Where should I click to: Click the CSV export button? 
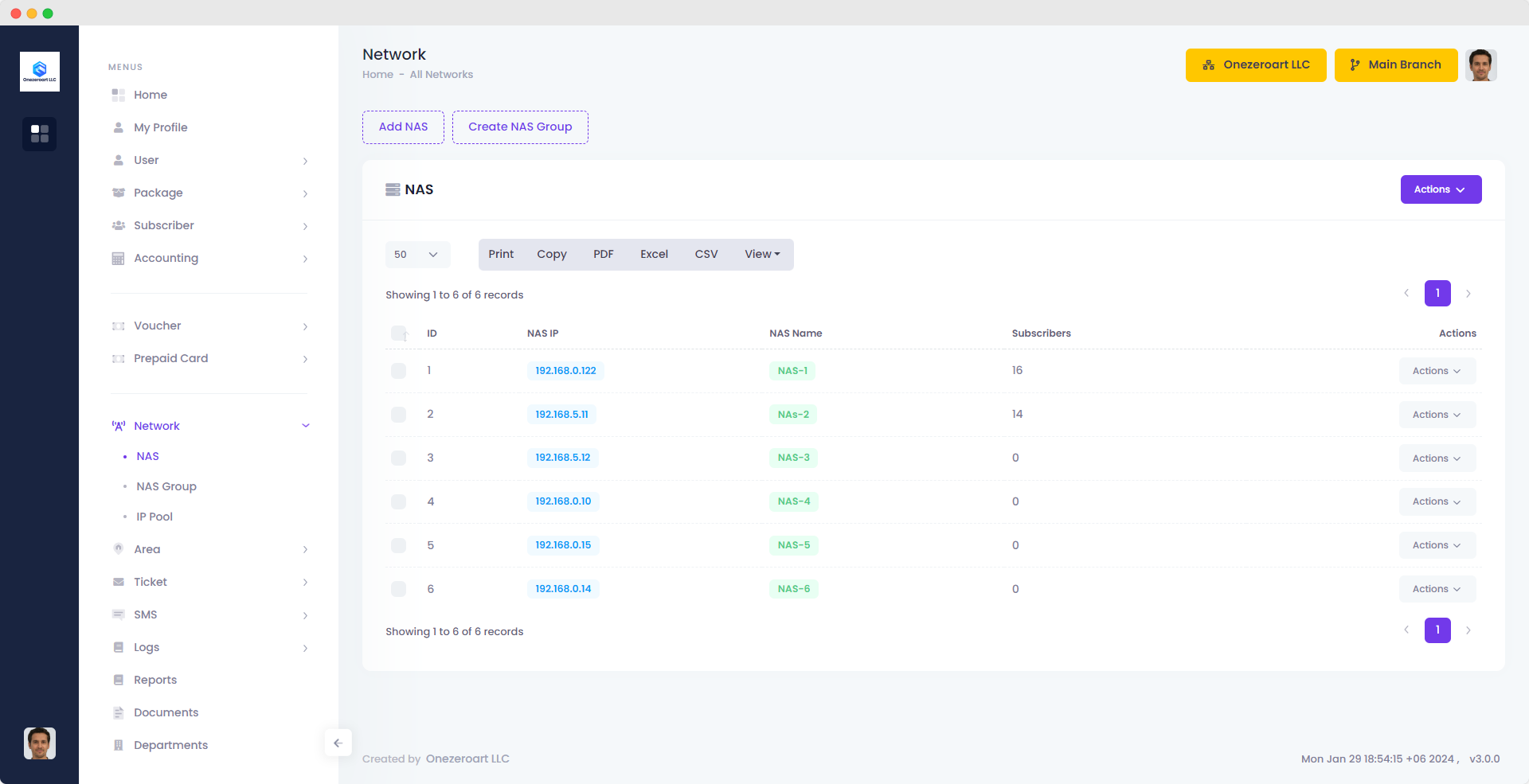[706, 254]
